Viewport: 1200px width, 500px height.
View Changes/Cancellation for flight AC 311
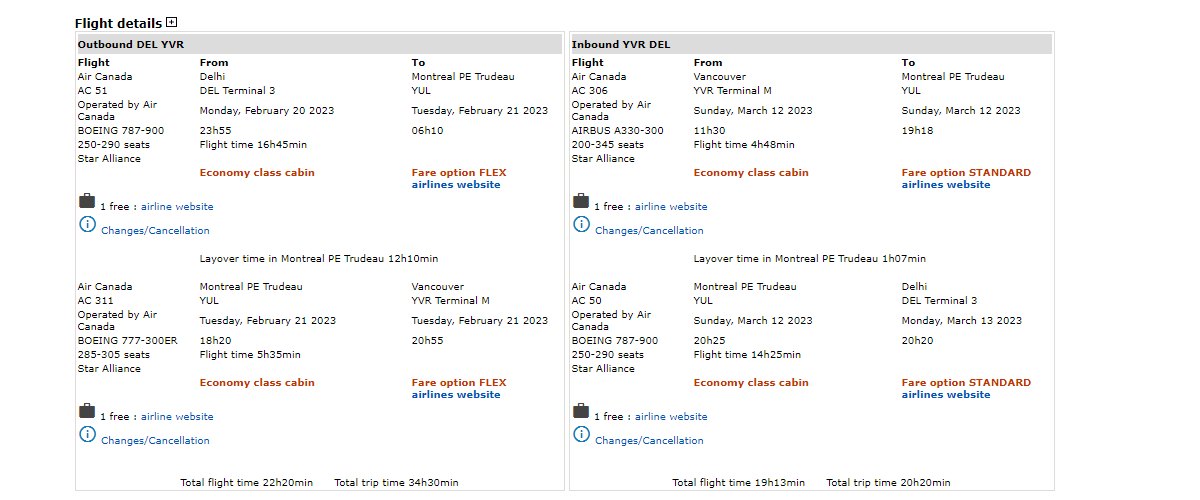[x=155, y=441]
